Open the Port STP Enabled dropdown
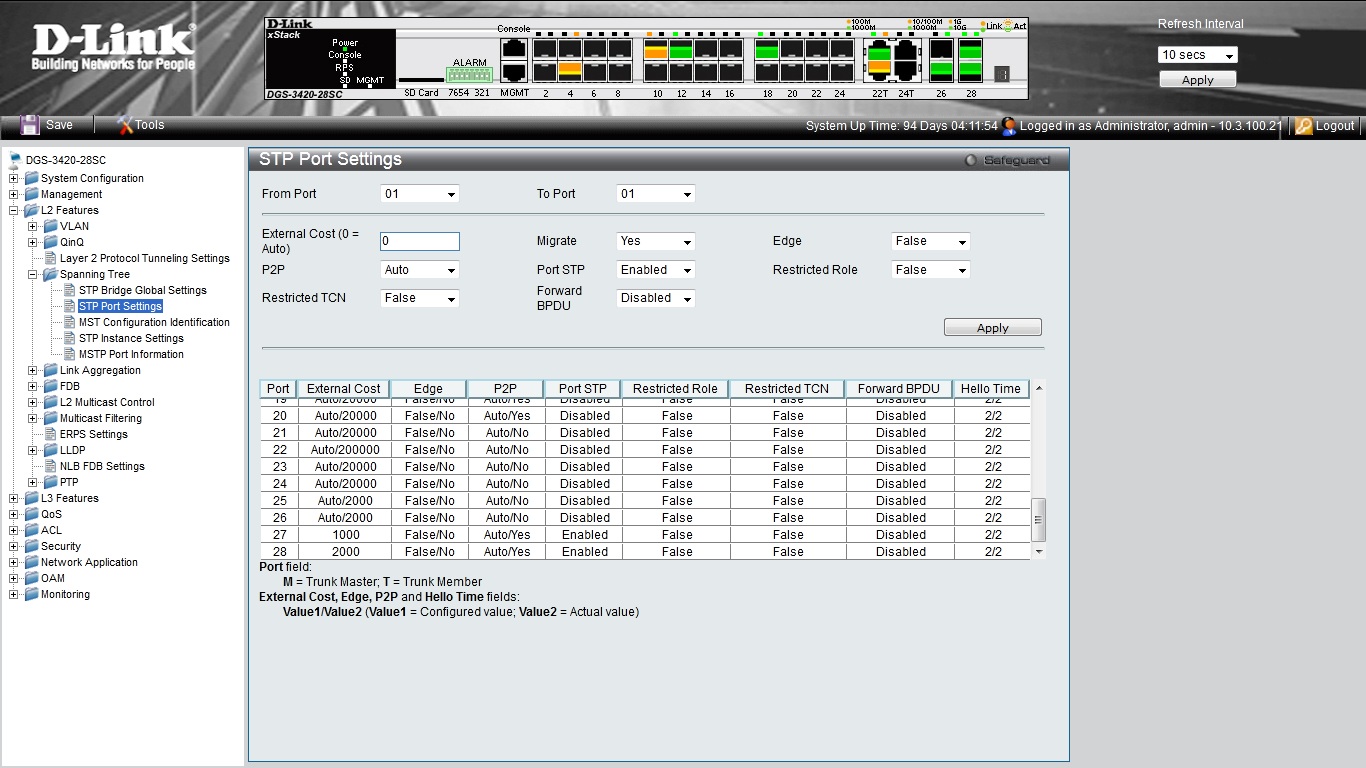 pyautogui.click(x=656, y=270)
